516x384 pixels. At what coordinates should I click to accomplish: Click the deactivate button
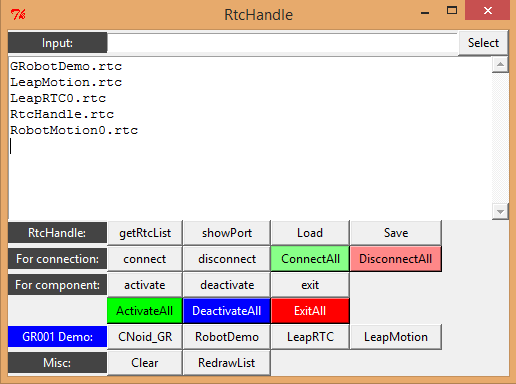[x=227, y=285]
